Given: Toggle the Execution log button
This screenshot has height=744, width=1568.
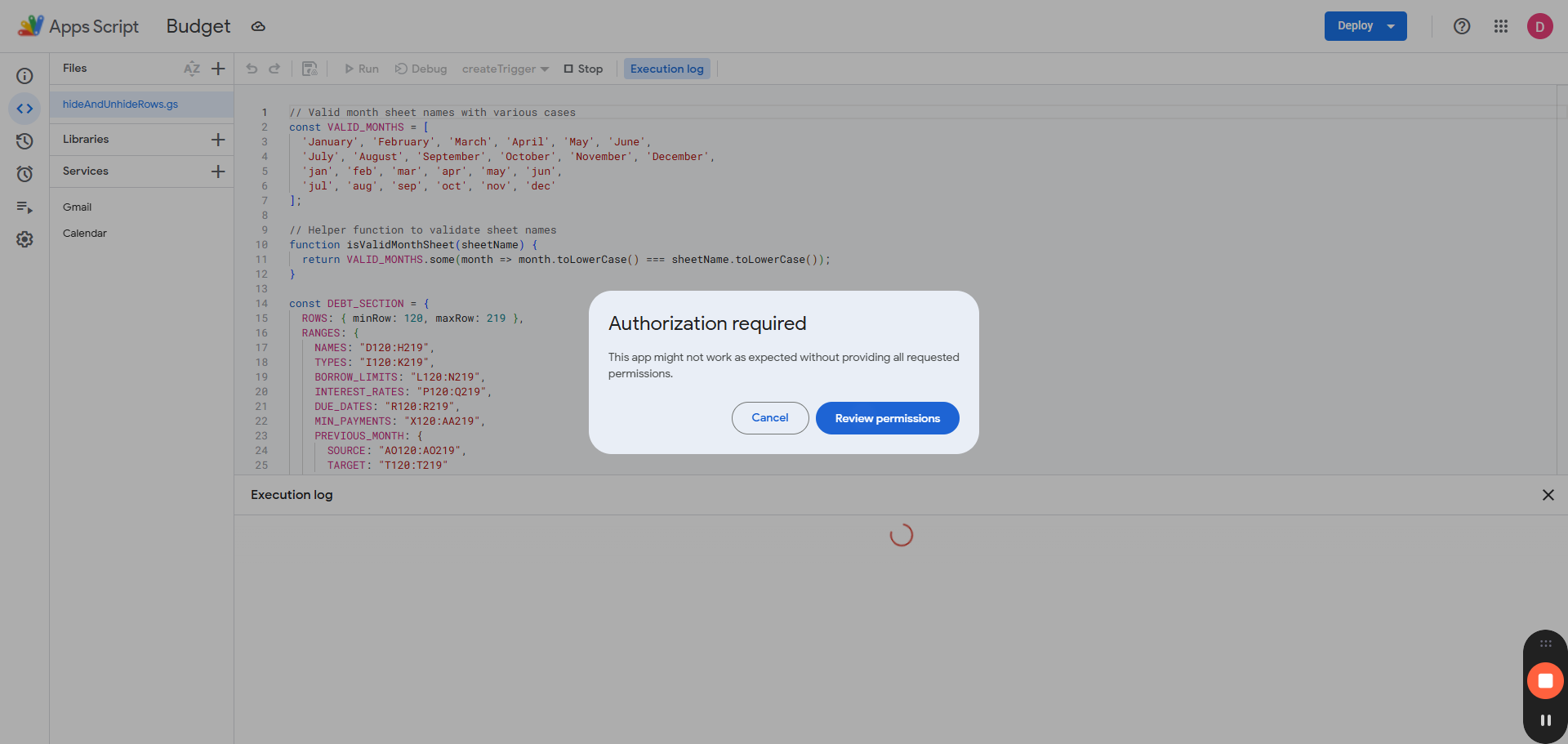Looking at the screenshot, I should click(x=667, y=69).
